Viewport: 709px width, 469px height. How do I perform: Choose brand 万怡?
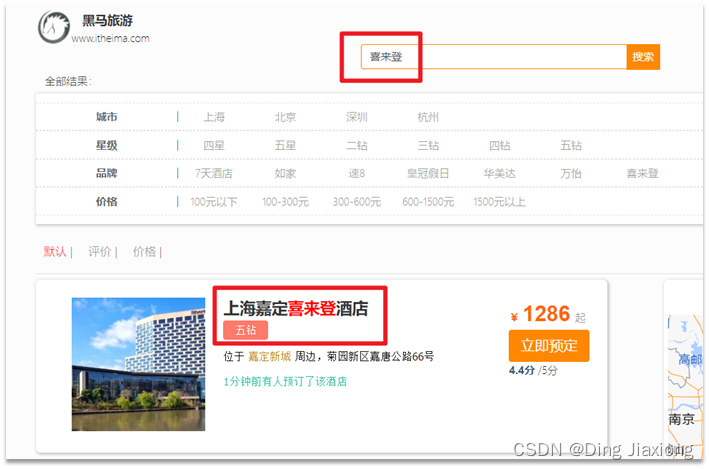(x=571, y=173)
